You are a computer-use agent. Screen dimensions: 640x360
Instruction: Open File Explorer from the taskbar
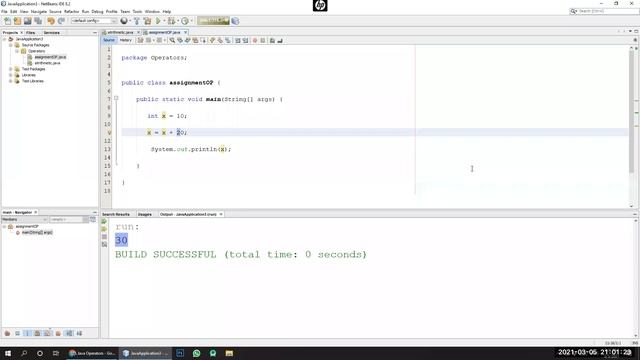click(x=229, y=353)
